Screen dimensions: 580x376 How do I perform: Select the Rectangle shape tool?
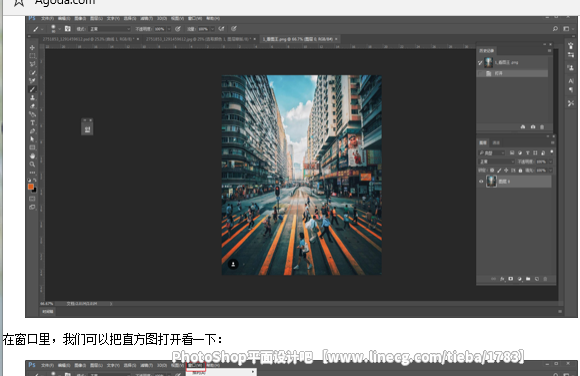[x=32, y=147]
